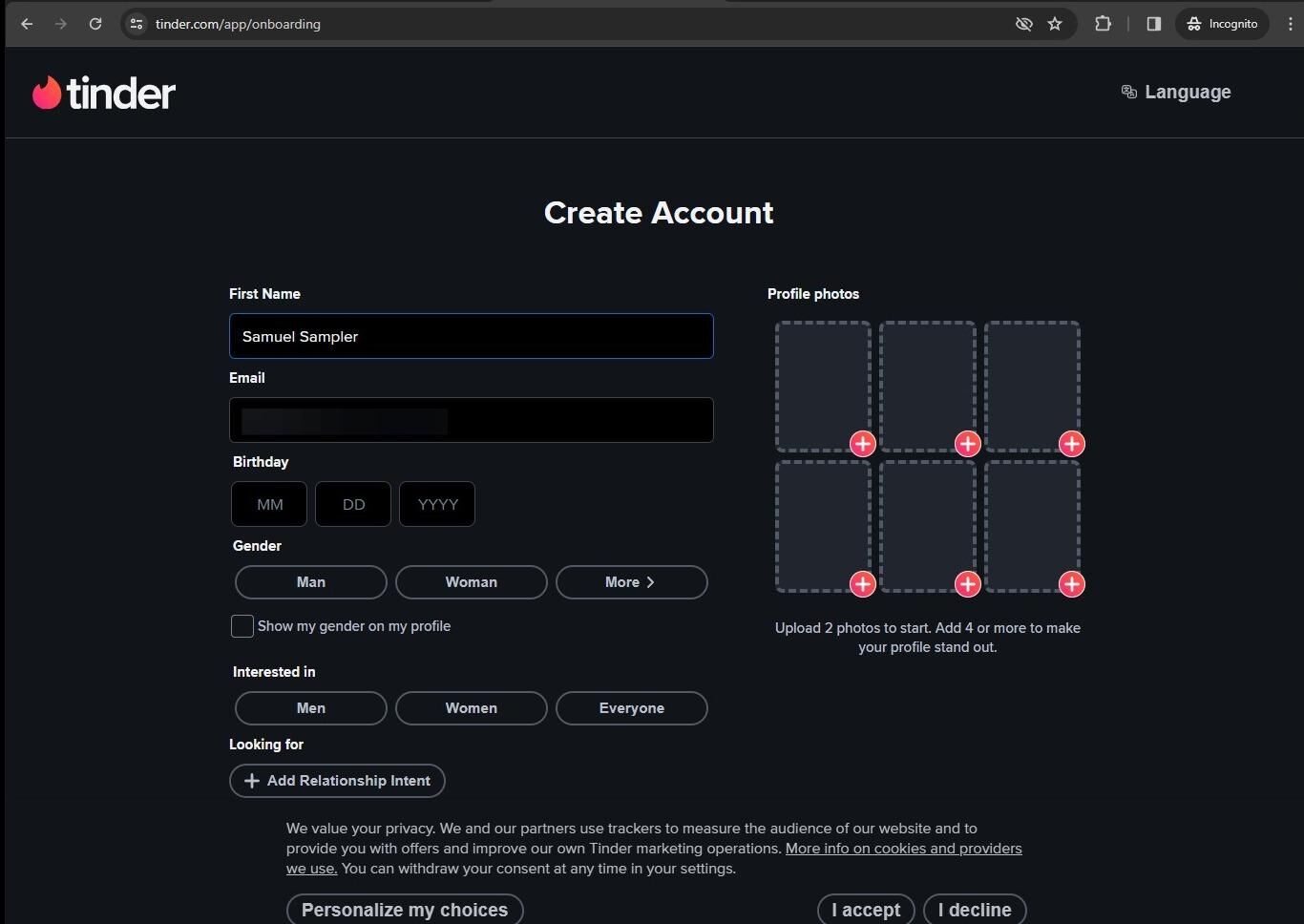Viewport: 1304px width, 924px height.
Task: Toggle the browser side panel icon
Action: coord(1153,24)
